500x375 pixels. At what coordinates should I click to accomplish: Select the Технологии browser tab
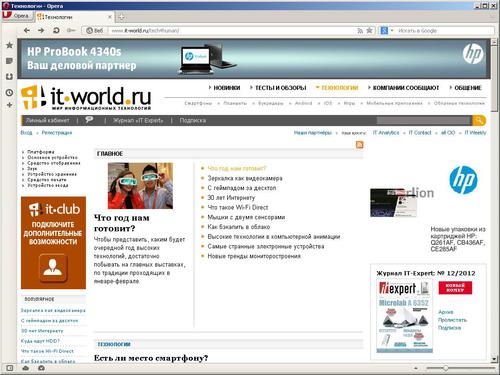coord(74,17)
